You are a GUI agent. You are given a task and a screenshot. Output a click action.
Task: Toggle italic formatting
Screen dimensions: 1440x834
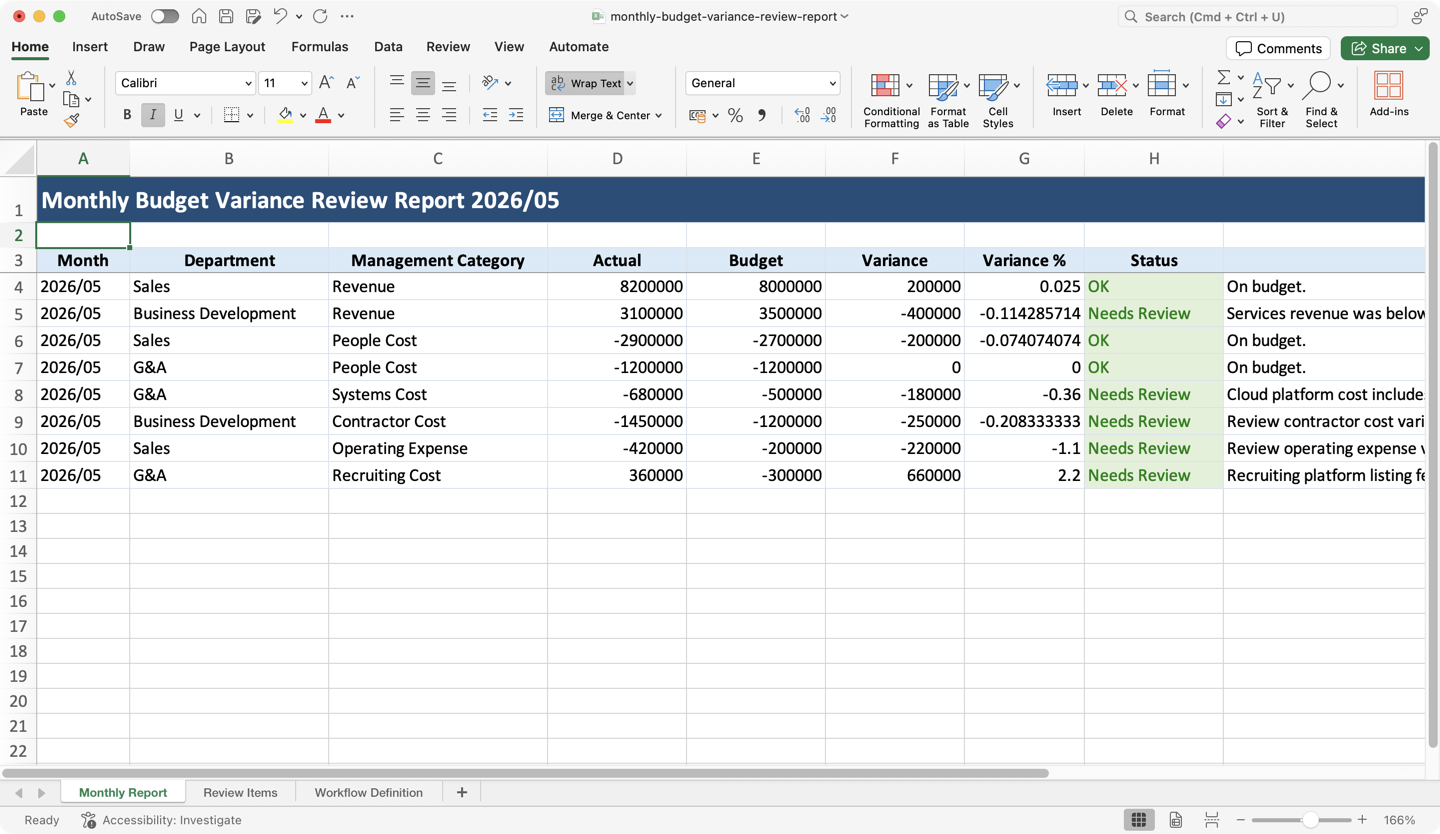pos(153,115)
